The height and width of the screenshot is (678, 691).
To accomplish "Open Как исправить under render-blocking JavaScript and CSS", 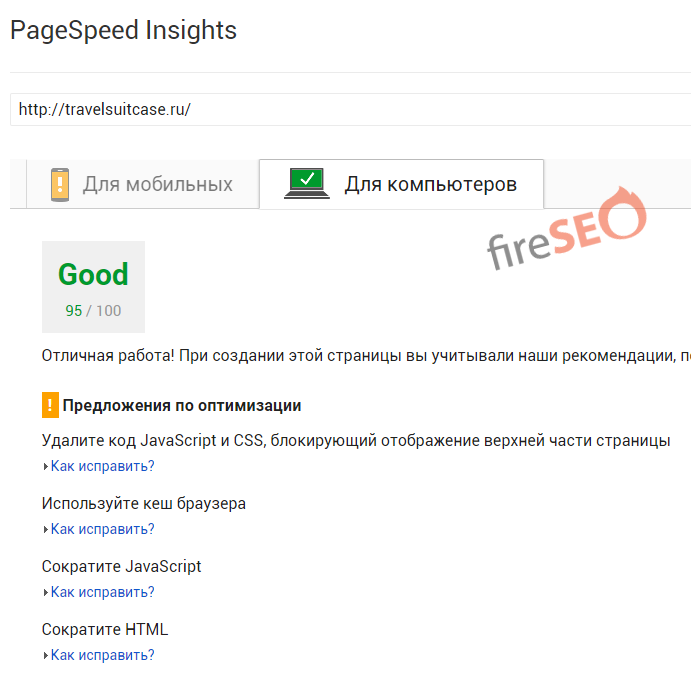I will pos(102,466).
